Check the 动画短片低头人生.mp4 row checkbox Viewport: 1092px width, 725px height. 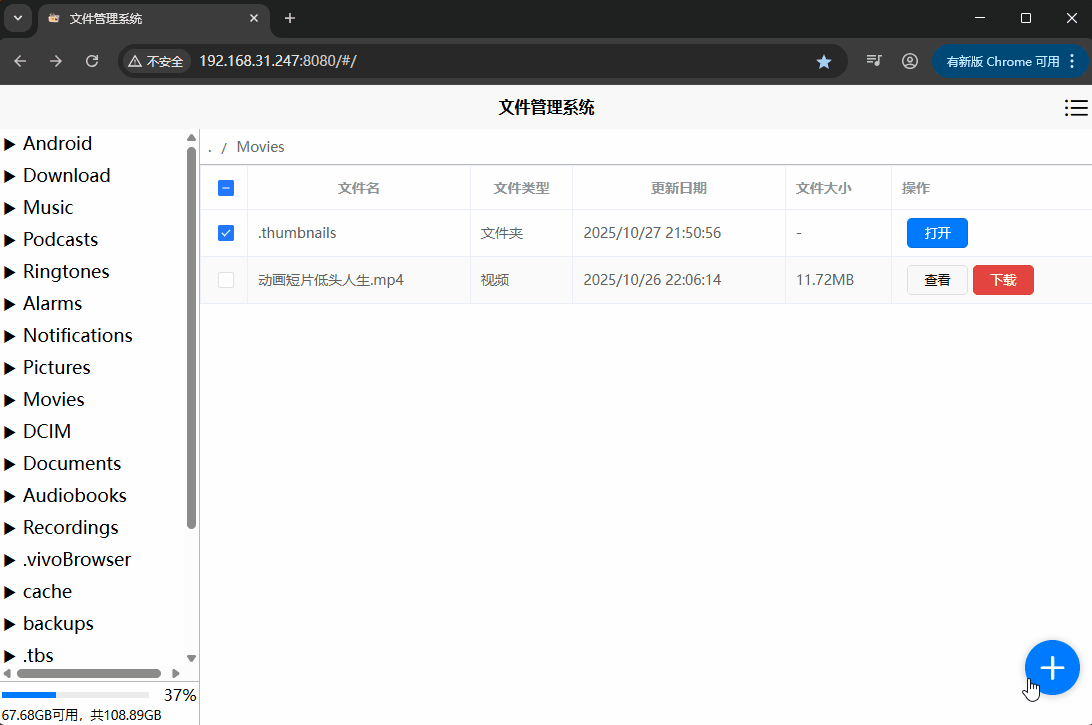tap(226, 280)
